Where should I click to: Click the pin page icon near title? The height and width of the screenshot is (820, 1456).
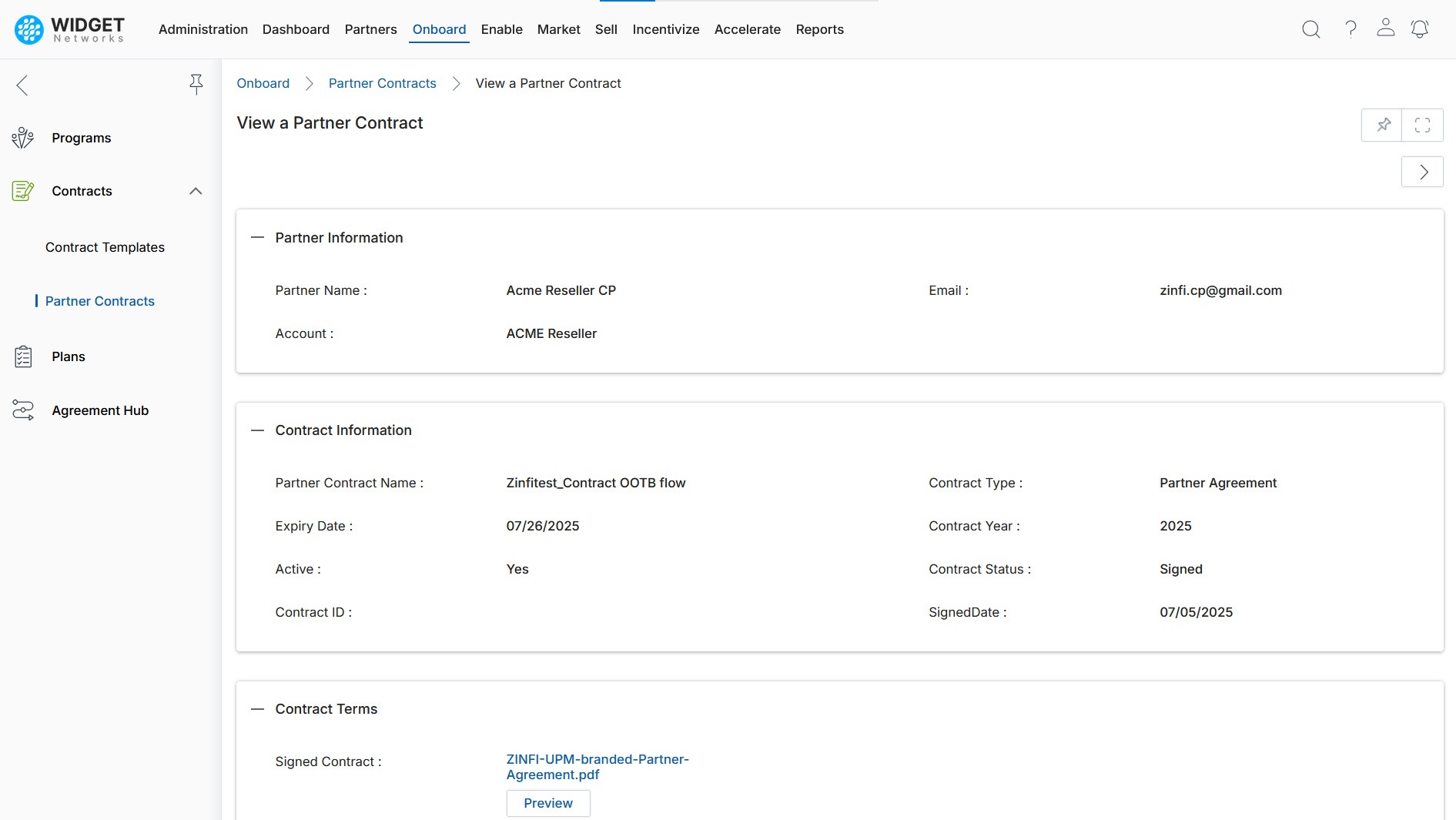tap(1383, 125)
